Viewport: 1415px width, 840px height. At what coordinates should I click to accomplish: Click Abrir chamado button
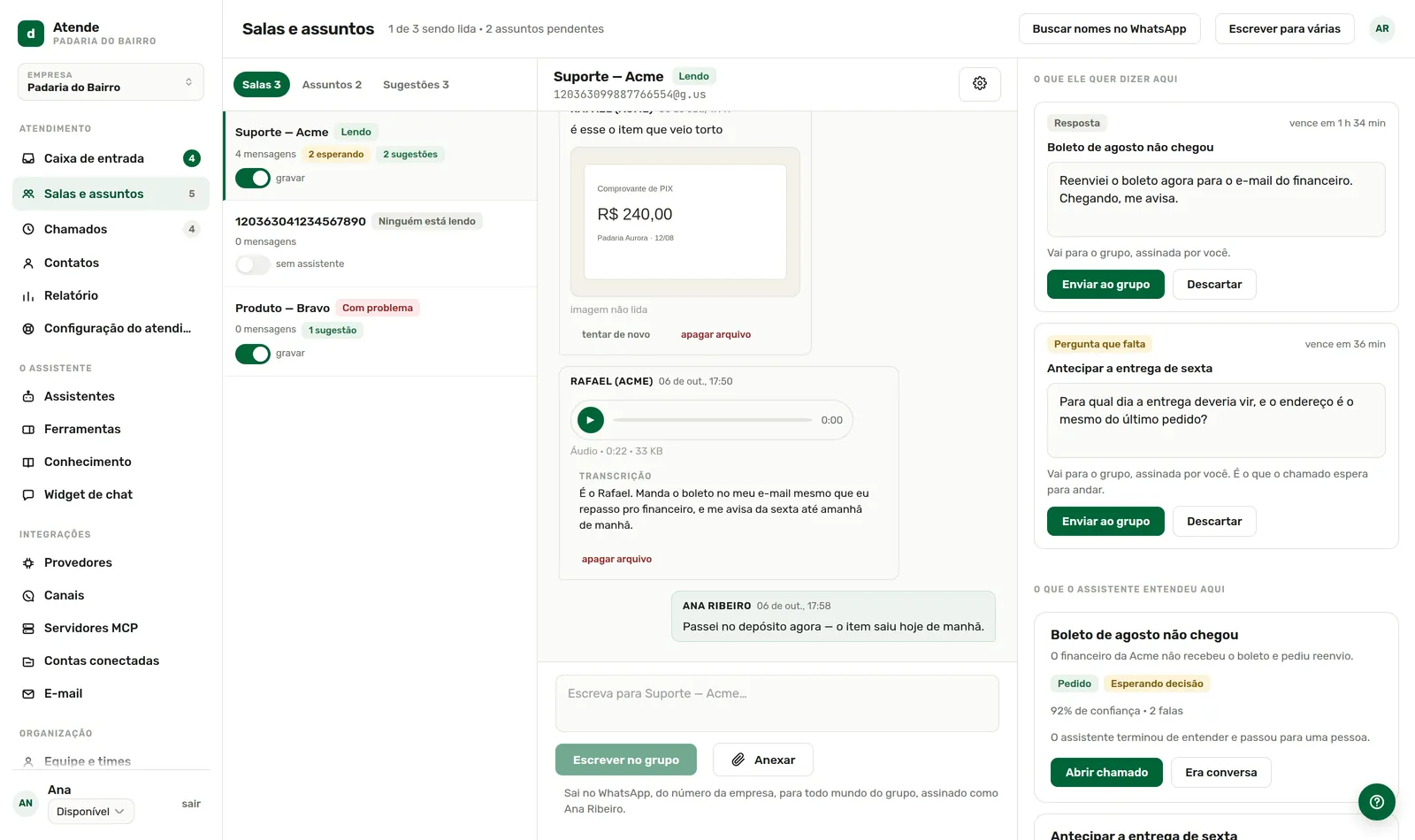[1106, 772]
